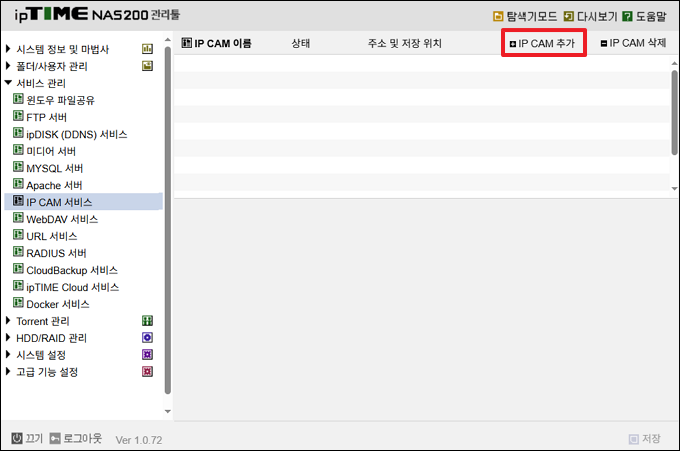Click the 시스템 설정 purple icon
The height and width of the screenshot is (451, 680).
[x=147, y=355]
